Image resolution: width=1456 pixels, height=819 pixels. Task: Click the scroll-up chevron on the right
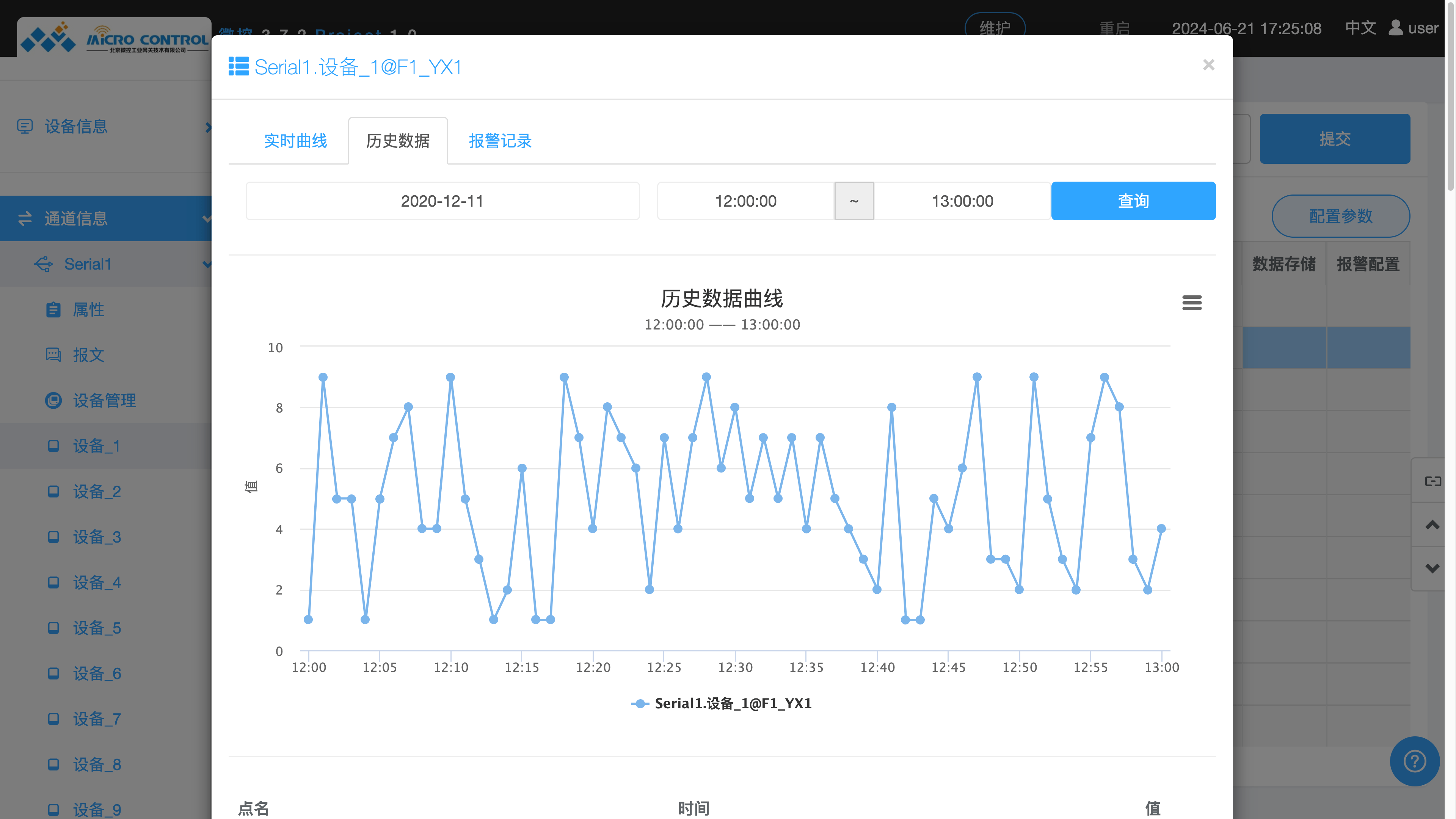pyautogui.click(x=1432, y=524)
